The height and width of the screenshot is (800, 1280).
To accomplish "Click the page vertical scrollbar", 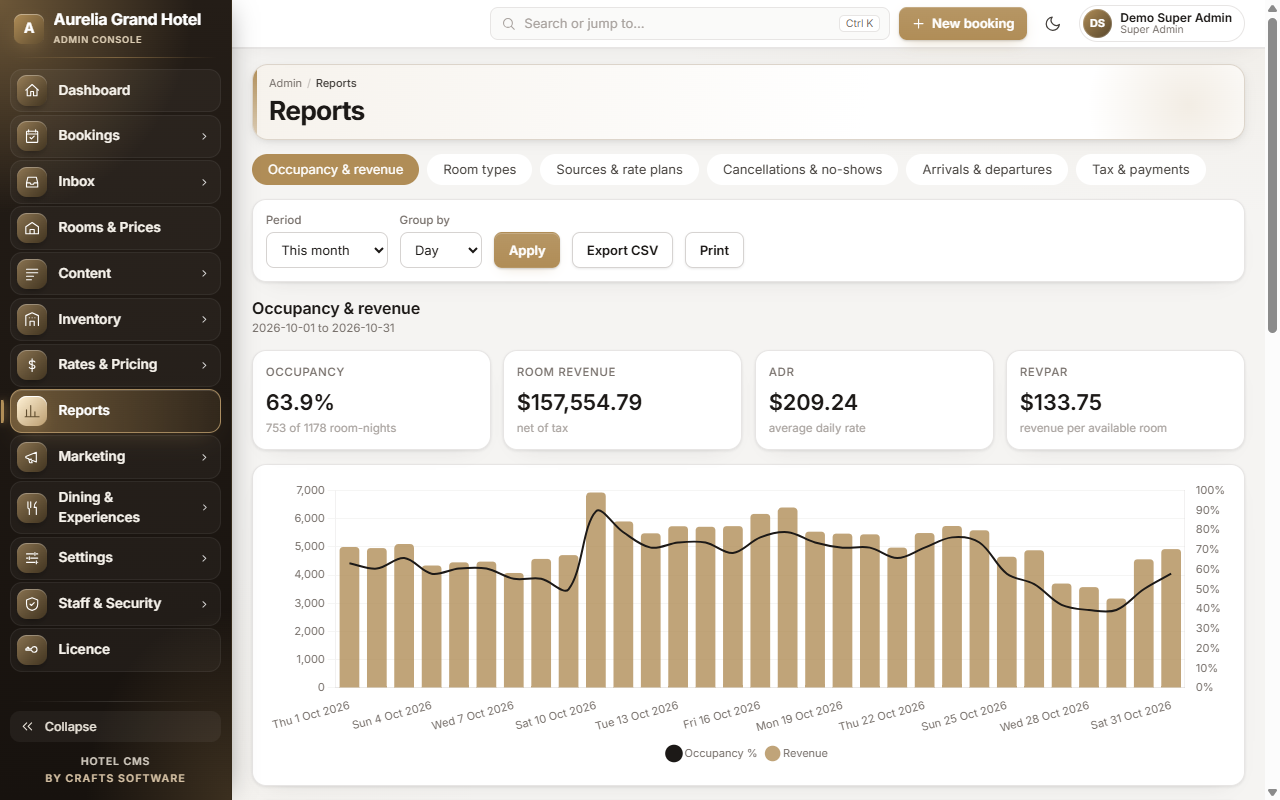I will tap(1272, 175).
